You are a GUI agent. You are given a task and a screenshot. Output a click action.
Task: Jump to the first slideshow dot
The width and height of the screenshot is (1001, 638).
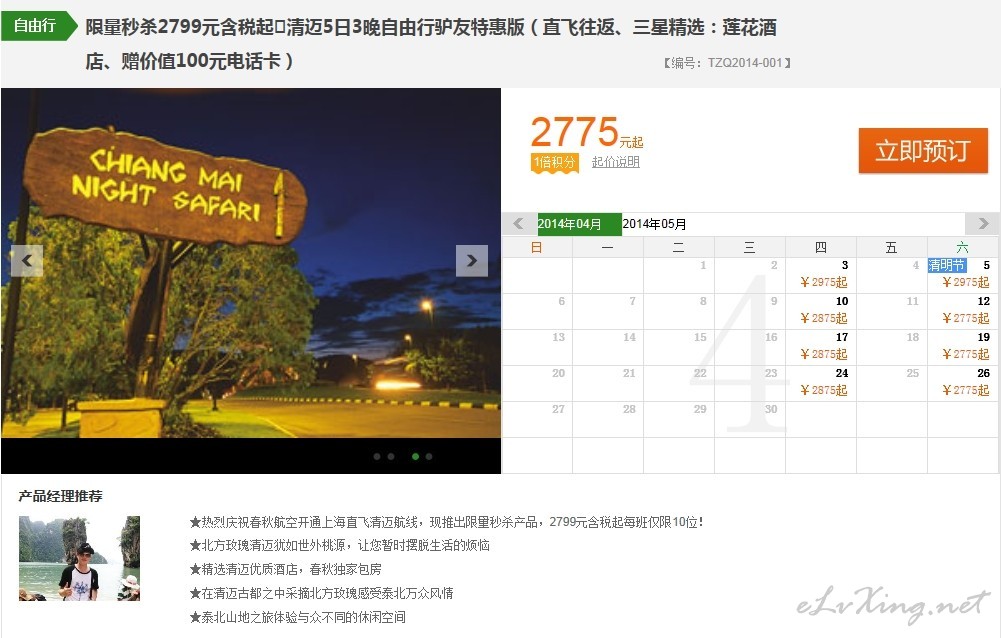(377, 457)
